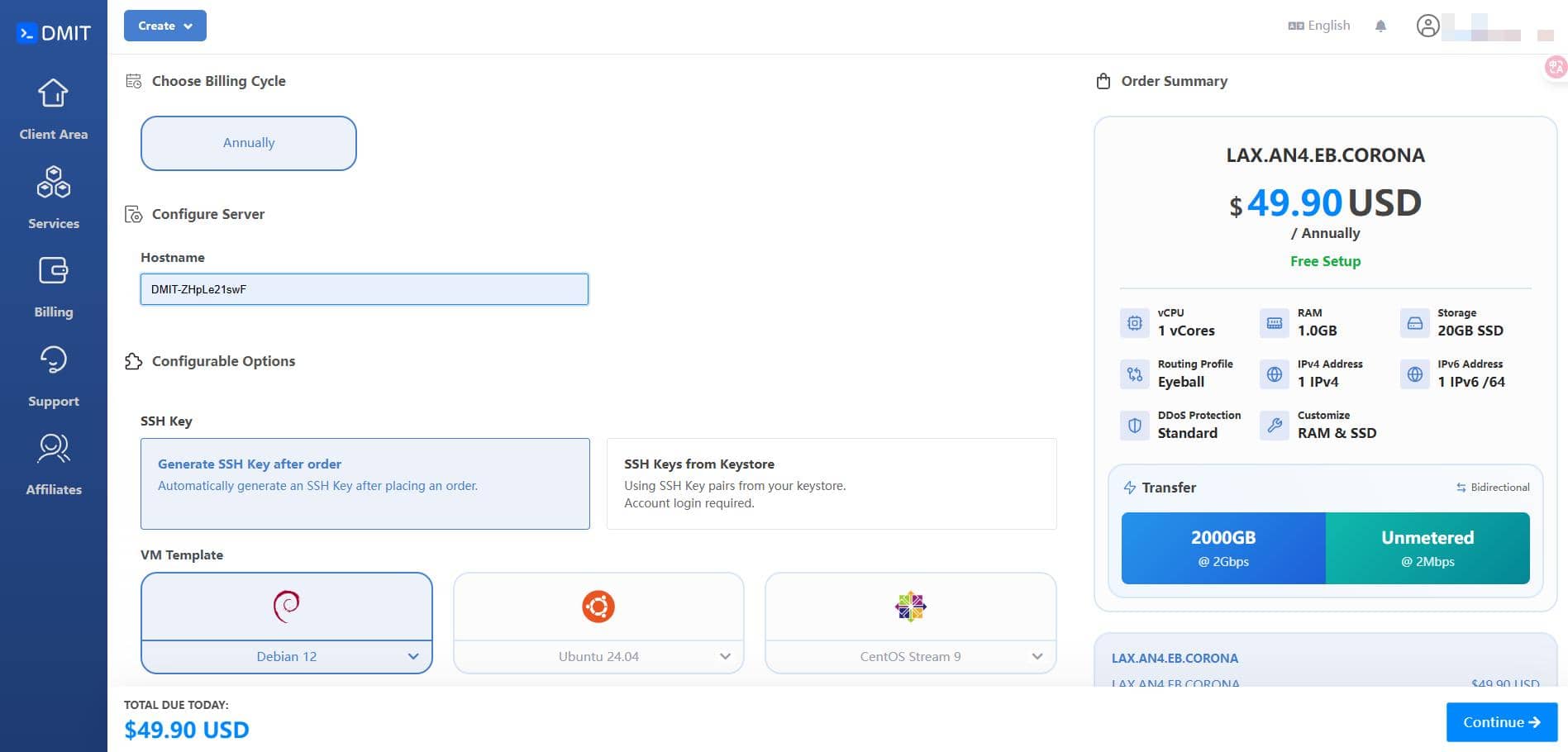
Task: Choose SSH Keys from Keystore option
Action: 831,483
